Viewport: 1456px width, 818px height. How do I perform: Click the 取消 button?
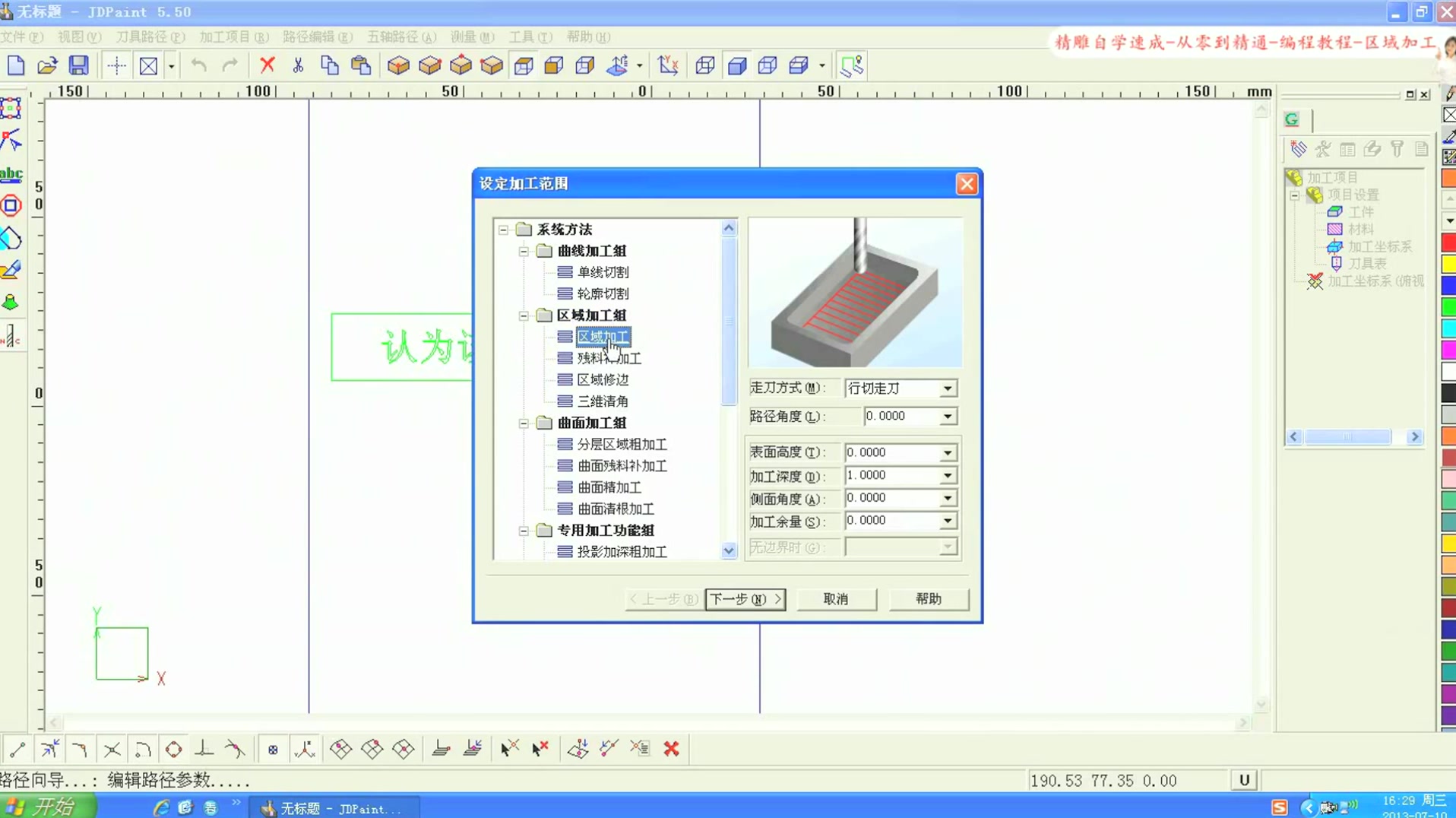click(836, 599)
